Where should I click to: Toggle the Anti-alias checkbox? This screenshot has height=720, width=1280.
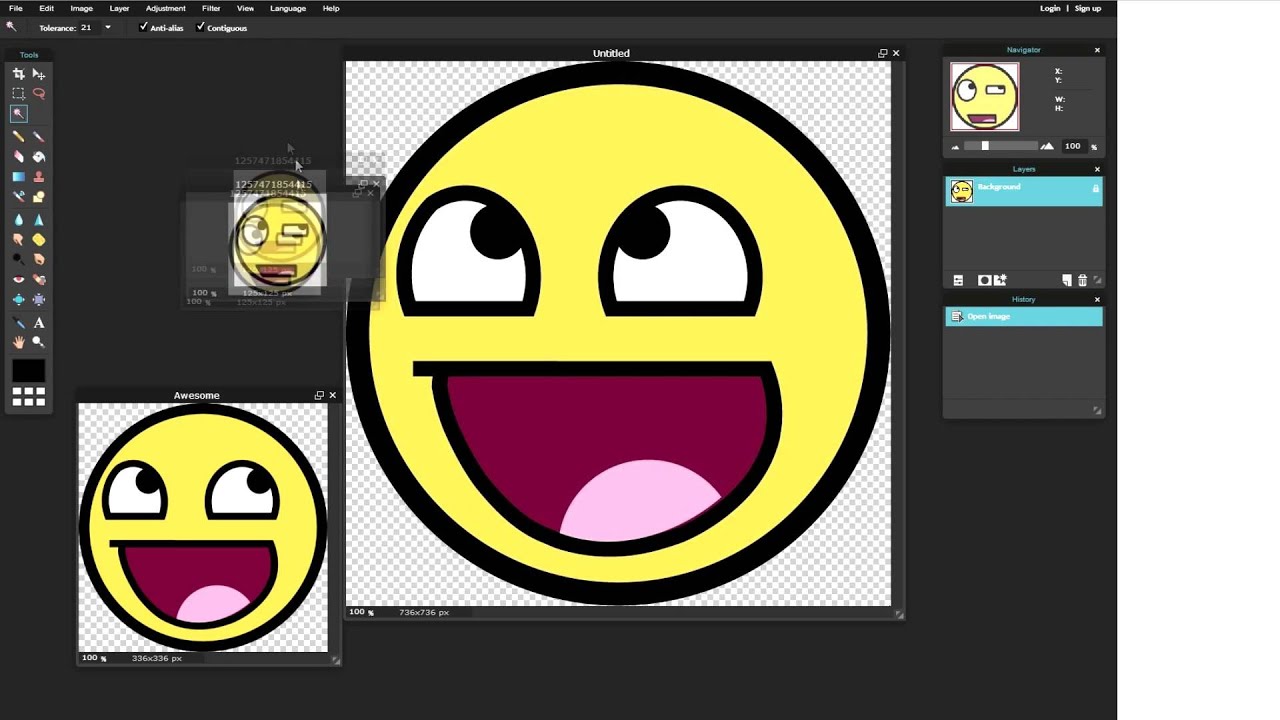144,28
